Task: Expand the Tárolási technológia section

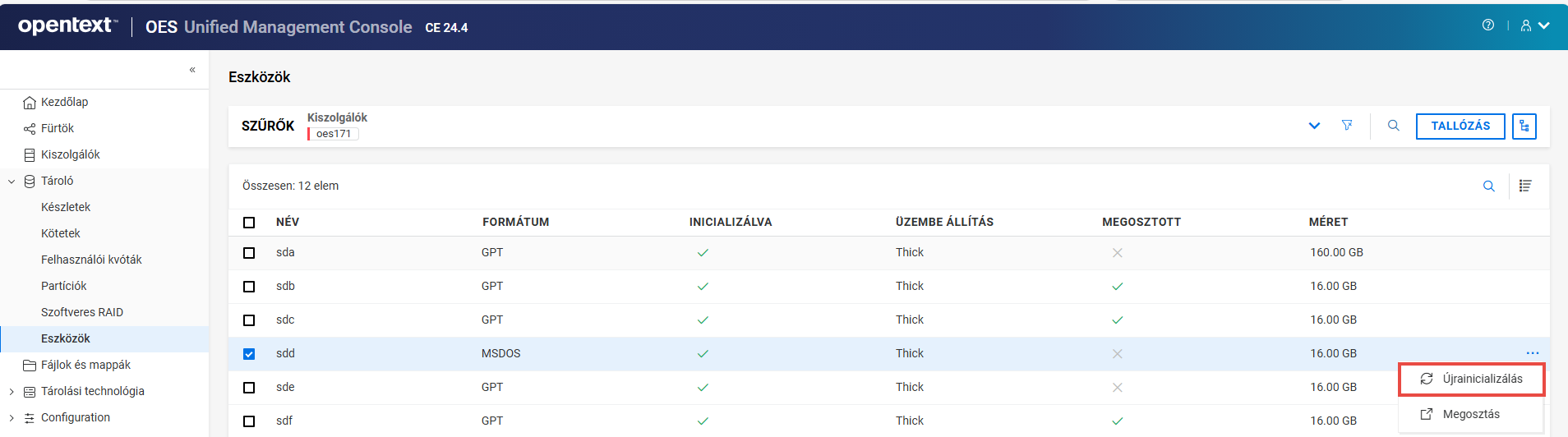Action: coord(12,392)
